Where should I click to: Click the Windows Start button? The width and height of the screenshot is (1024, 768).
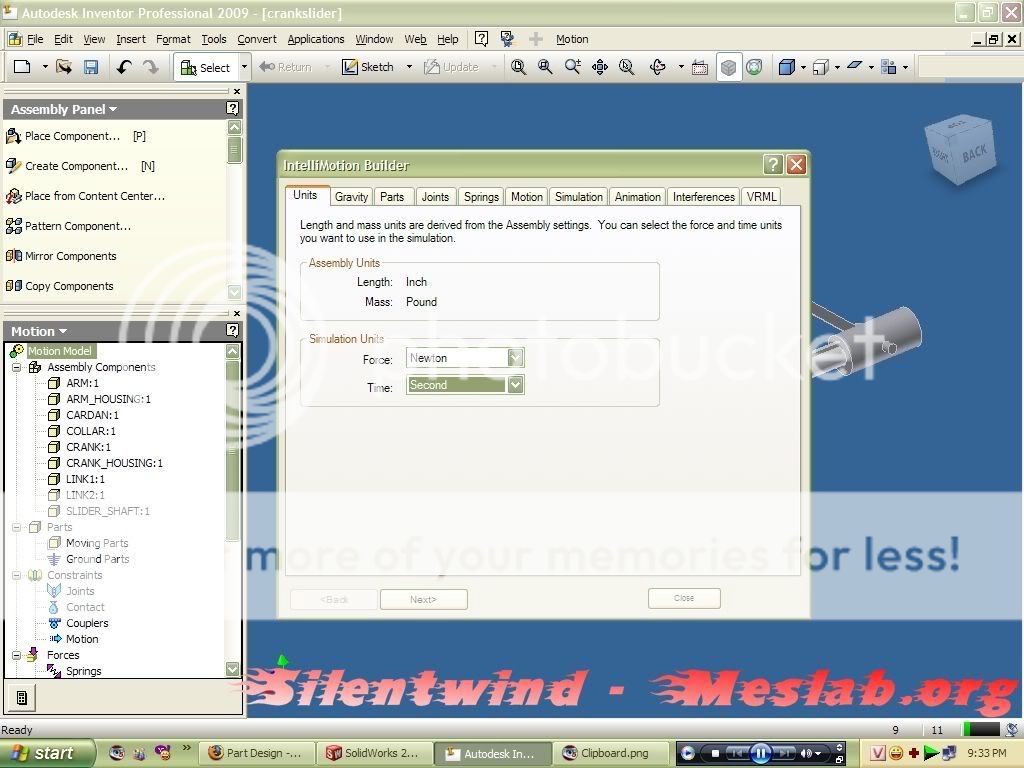pyautogui.click(x=47, y=753)
